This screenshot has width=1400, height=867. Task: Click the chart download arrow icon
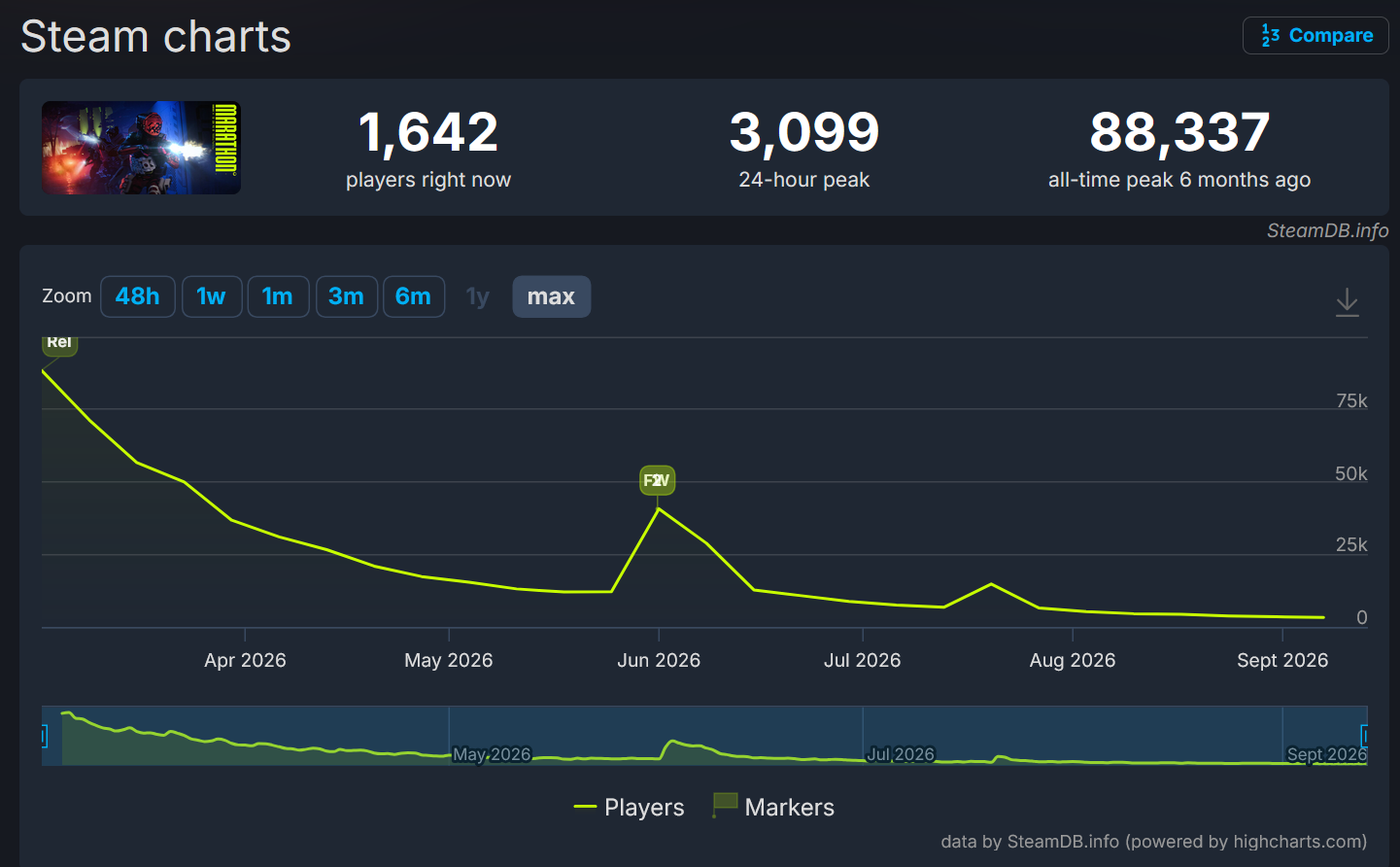[x=1347, y=301]
